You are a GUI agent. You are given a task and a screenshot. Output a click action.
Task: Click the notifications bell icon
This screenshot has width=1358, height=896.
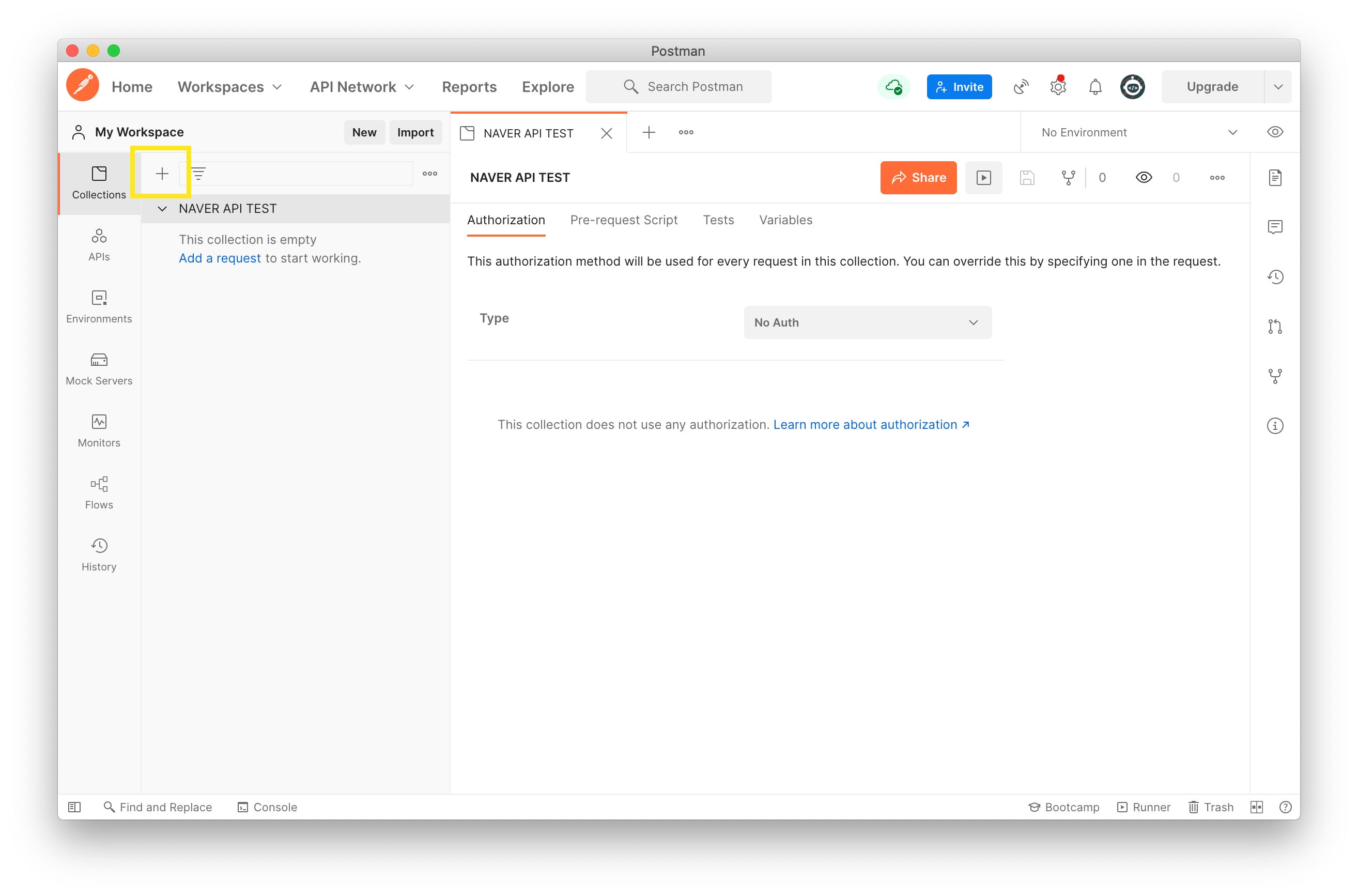pyautogui.click(x=1094, y=87)
